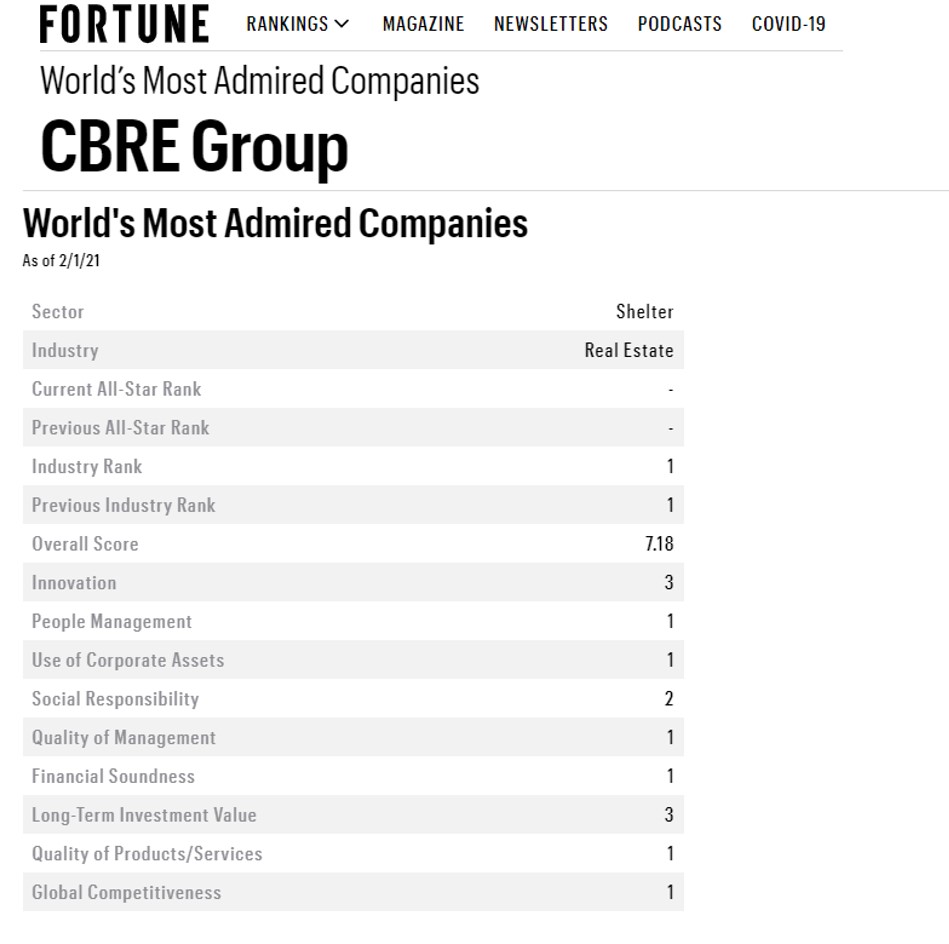Open the NEWSLETTERS section
Image resolution: width=949 pixels, height=944 pixels.
(550, 24)
